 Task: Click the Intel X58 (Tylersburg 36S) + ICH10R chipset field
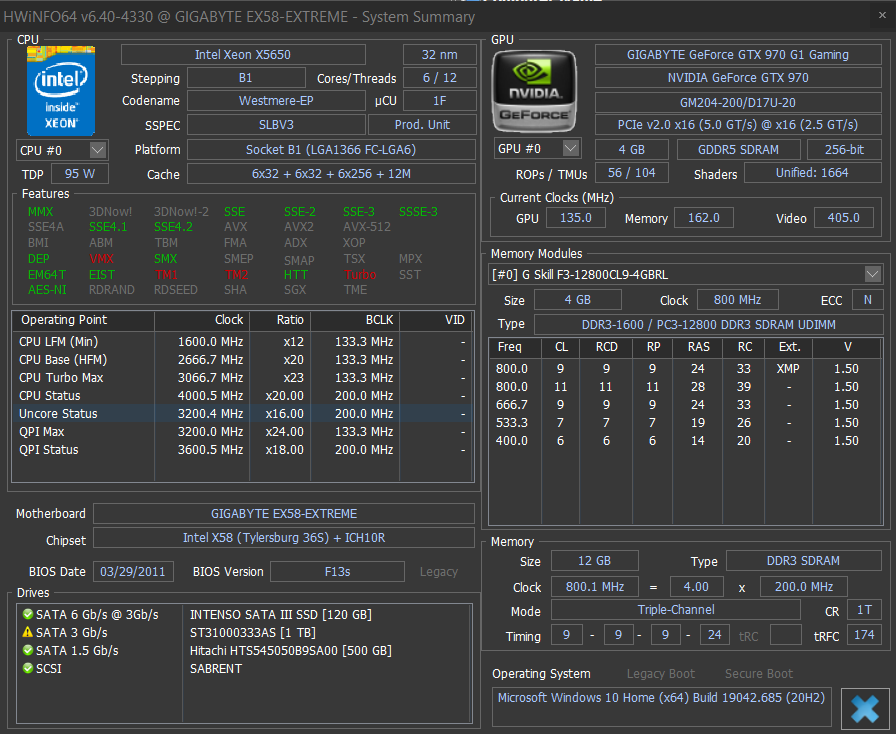284,538
